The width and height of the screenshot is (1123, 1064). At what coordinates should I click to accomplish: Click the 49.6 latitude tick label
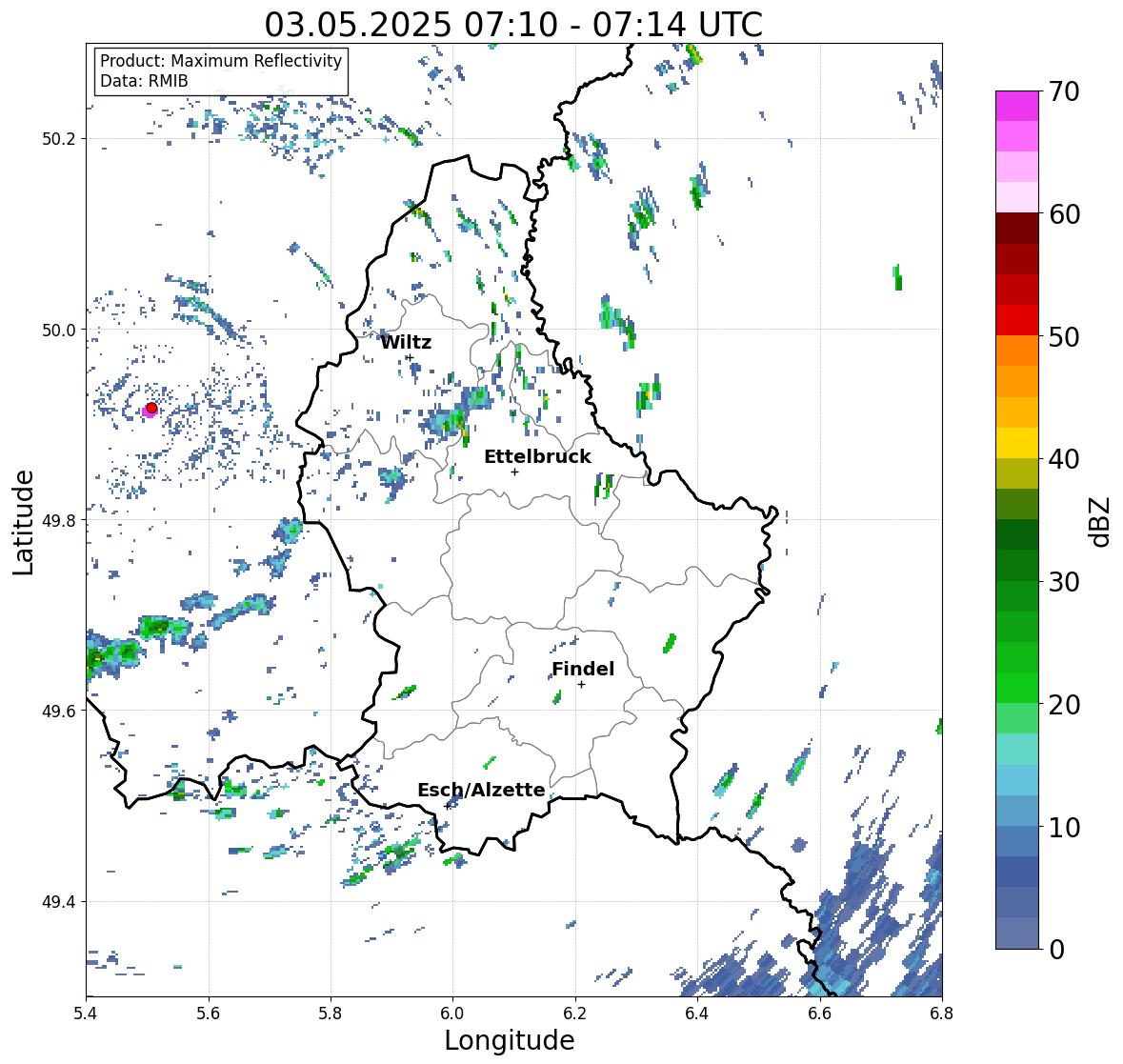59,711
